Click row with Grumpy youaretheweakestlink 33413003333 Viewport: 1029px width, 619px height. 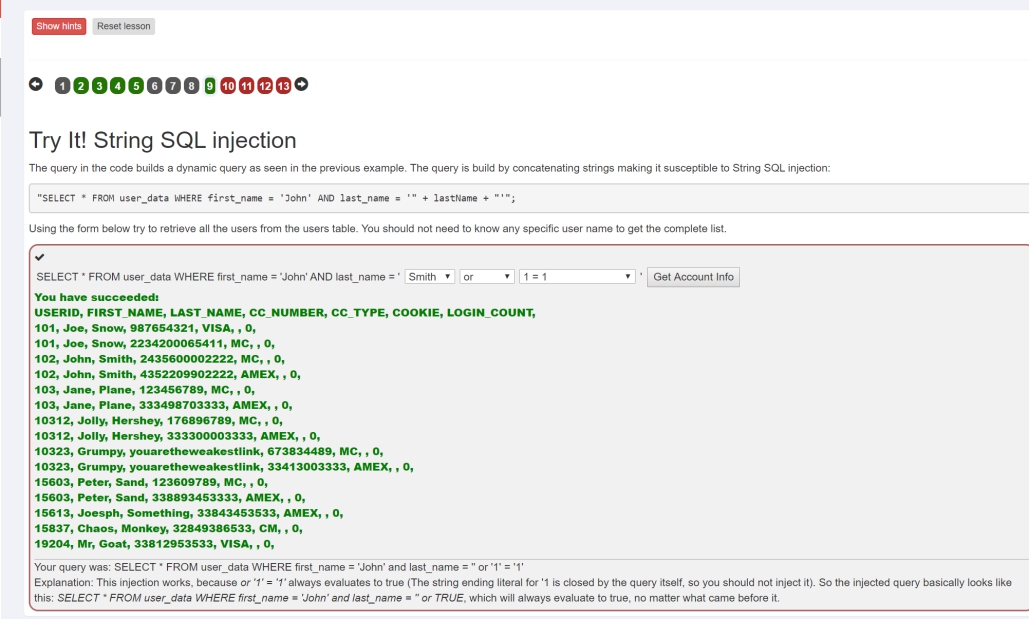click(224, 467)
